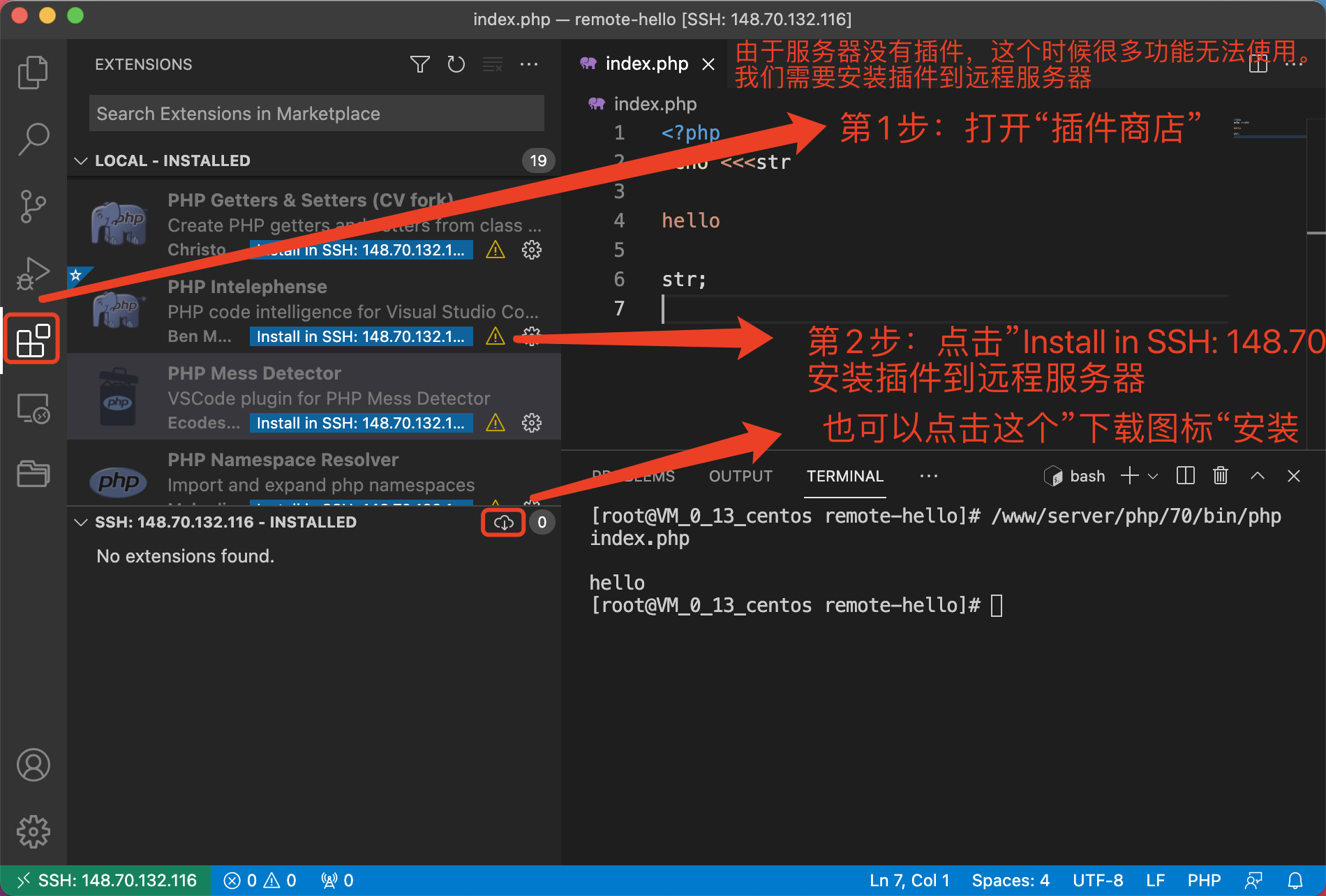Viewport: 1326px width, 896px height.
Task: Change indentation via Spaces: 4
Action: (x=1011, y=881)
